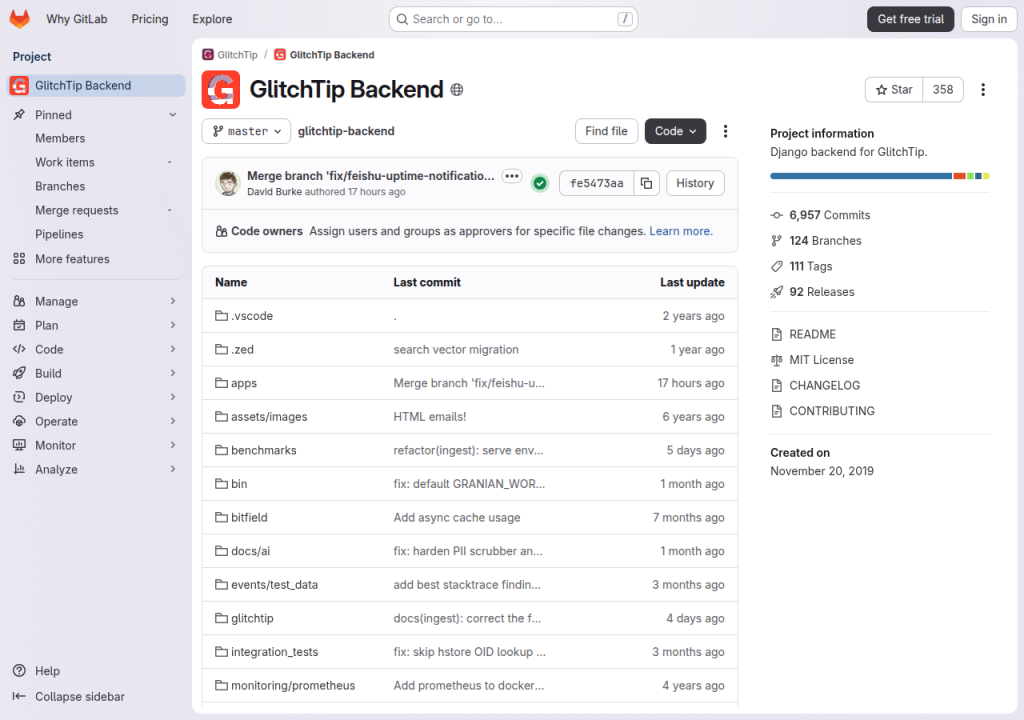Viewport: 1024px width, 720px height.
Task: Open project actions kebab menu beside Star count
Action: click(983, 90)
